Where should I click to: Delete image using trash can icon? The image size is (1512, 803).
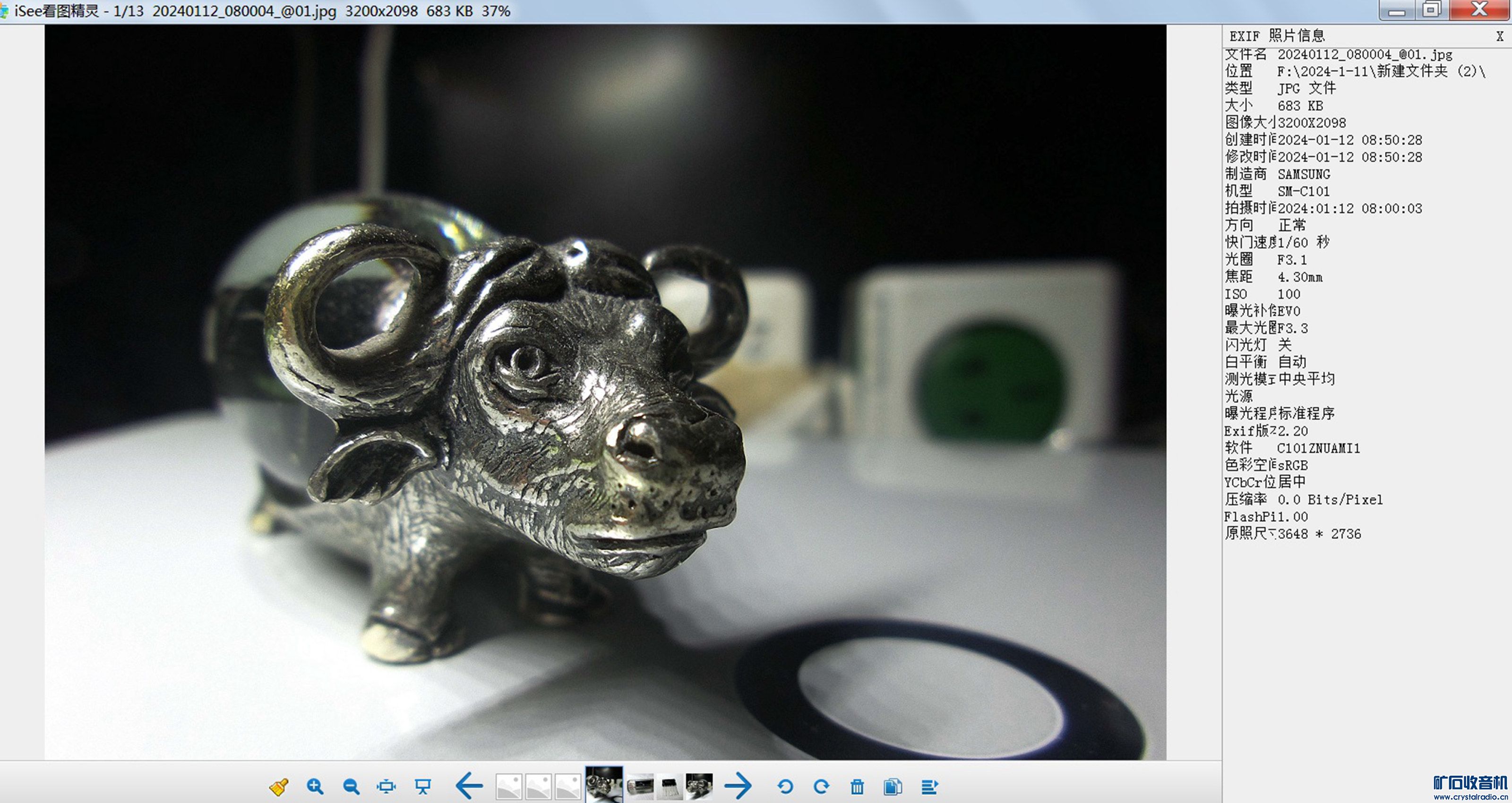(x=857, y=786)
